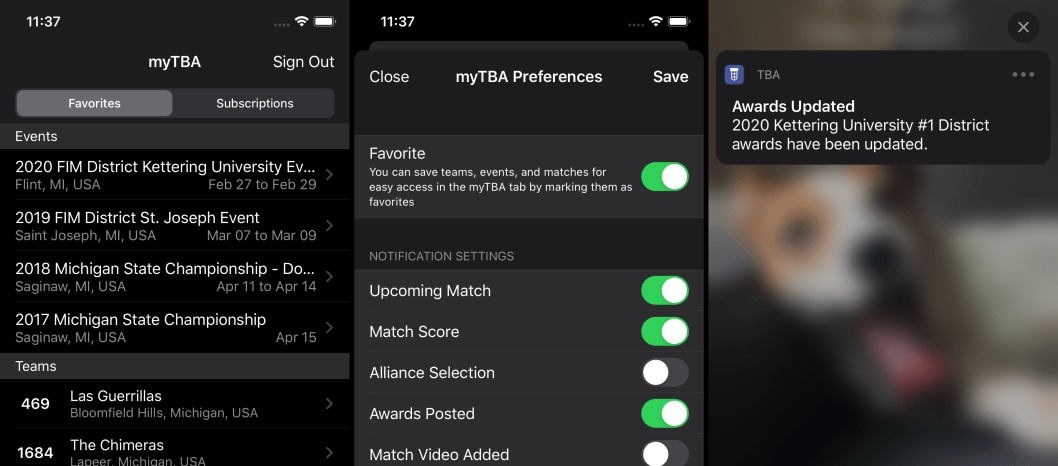This screenshot has width=1058, height=466.
Task: Enable Alliance Selection notifications
Action: (665, 373)
